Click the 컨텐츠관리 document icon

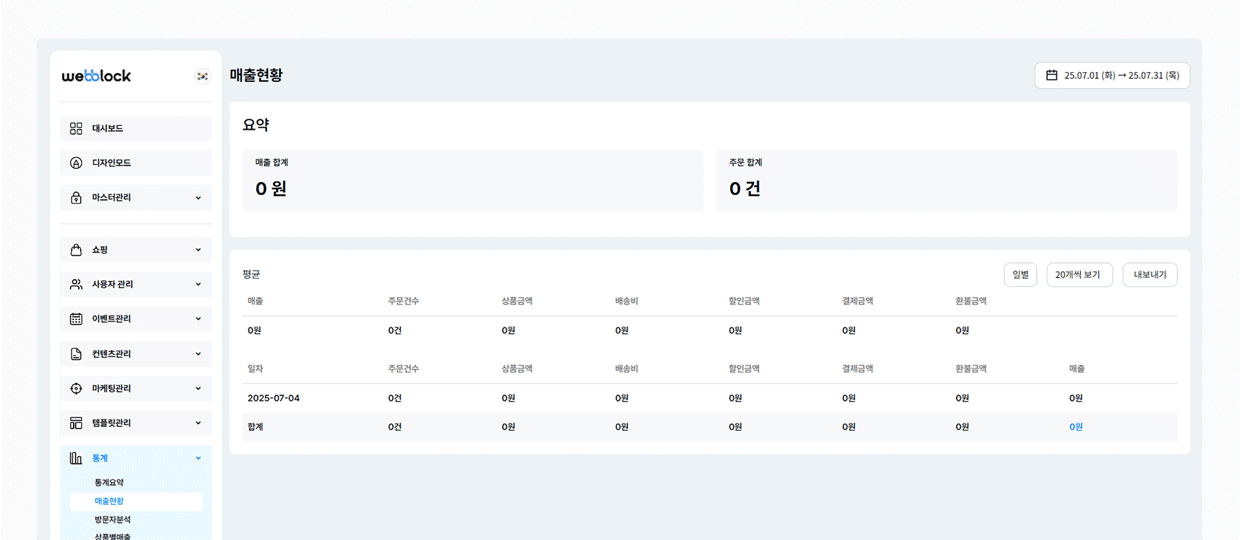[x=76, y=354]
